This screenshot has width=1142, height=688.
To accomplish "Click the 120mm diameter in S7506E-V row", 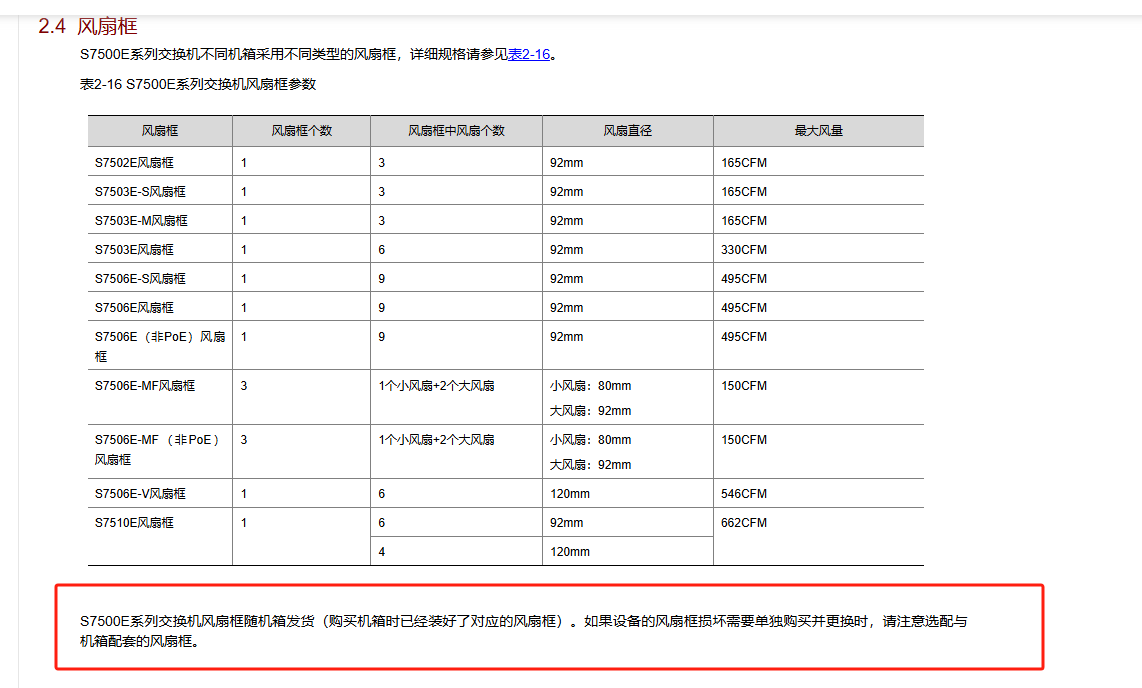I will [570, 494].
